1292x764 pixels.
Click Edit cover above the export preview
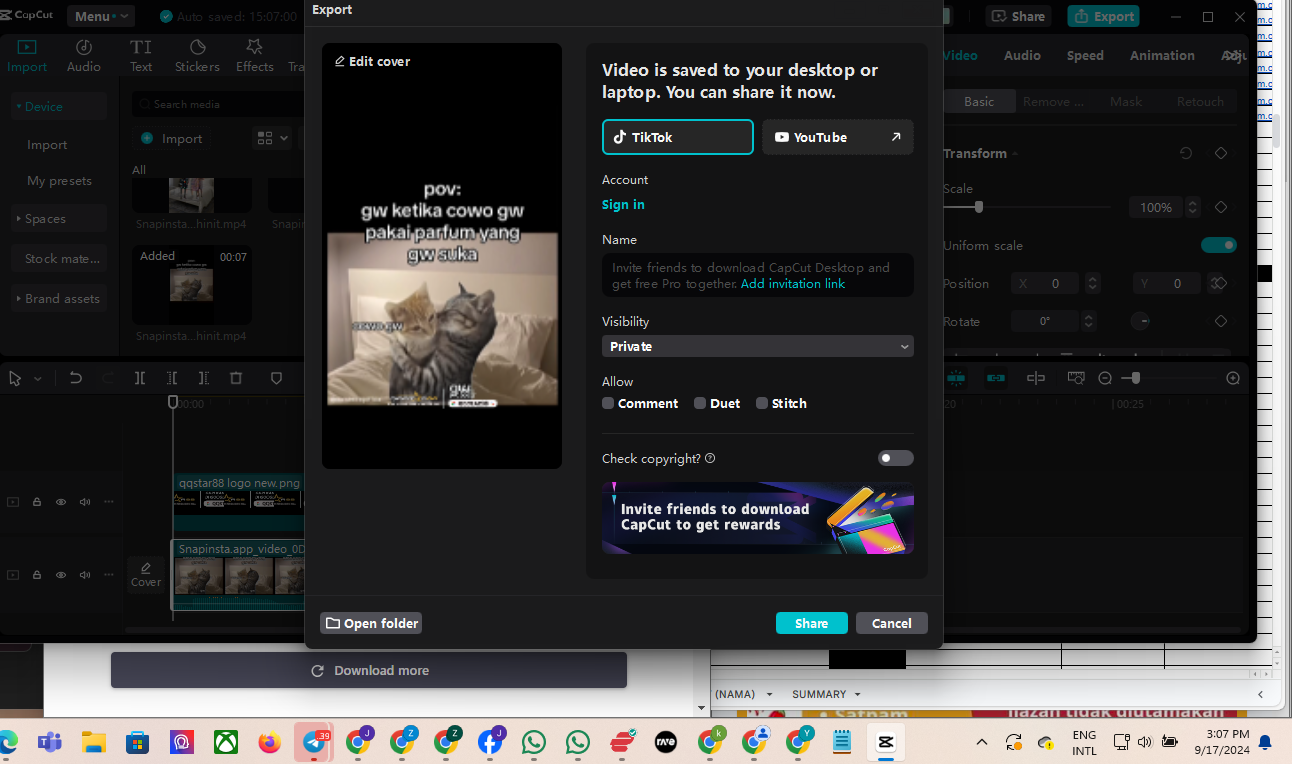coord(372,61)
